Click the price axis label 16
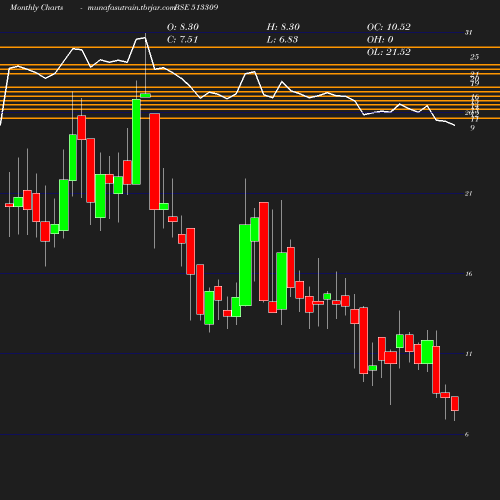 coord(469,274)
